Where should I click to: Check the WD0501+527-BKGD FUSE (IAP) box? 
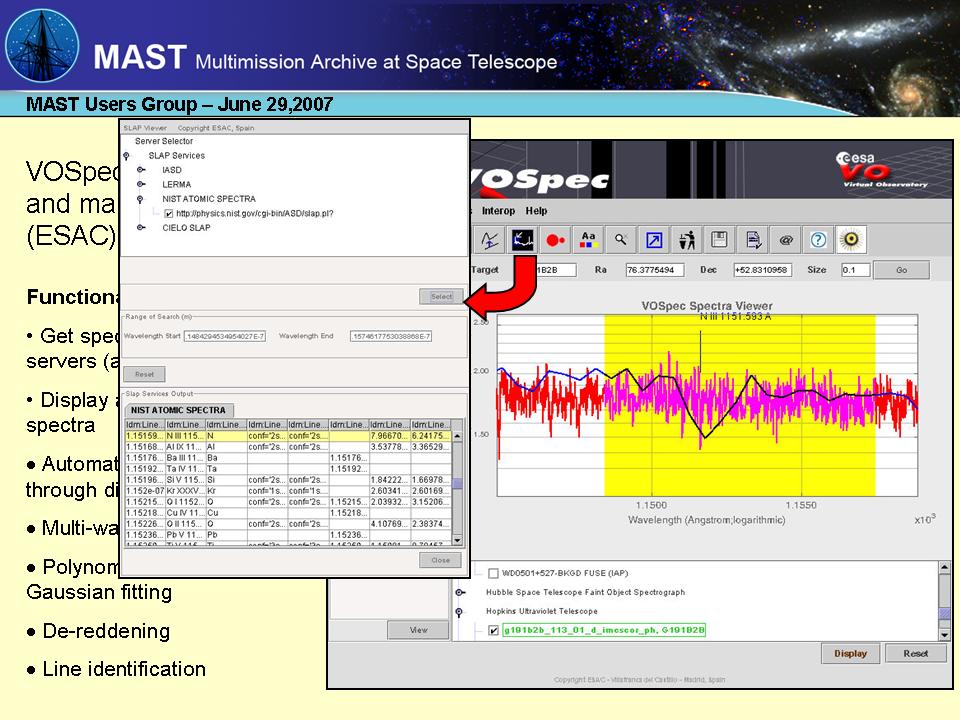[493, 574]
